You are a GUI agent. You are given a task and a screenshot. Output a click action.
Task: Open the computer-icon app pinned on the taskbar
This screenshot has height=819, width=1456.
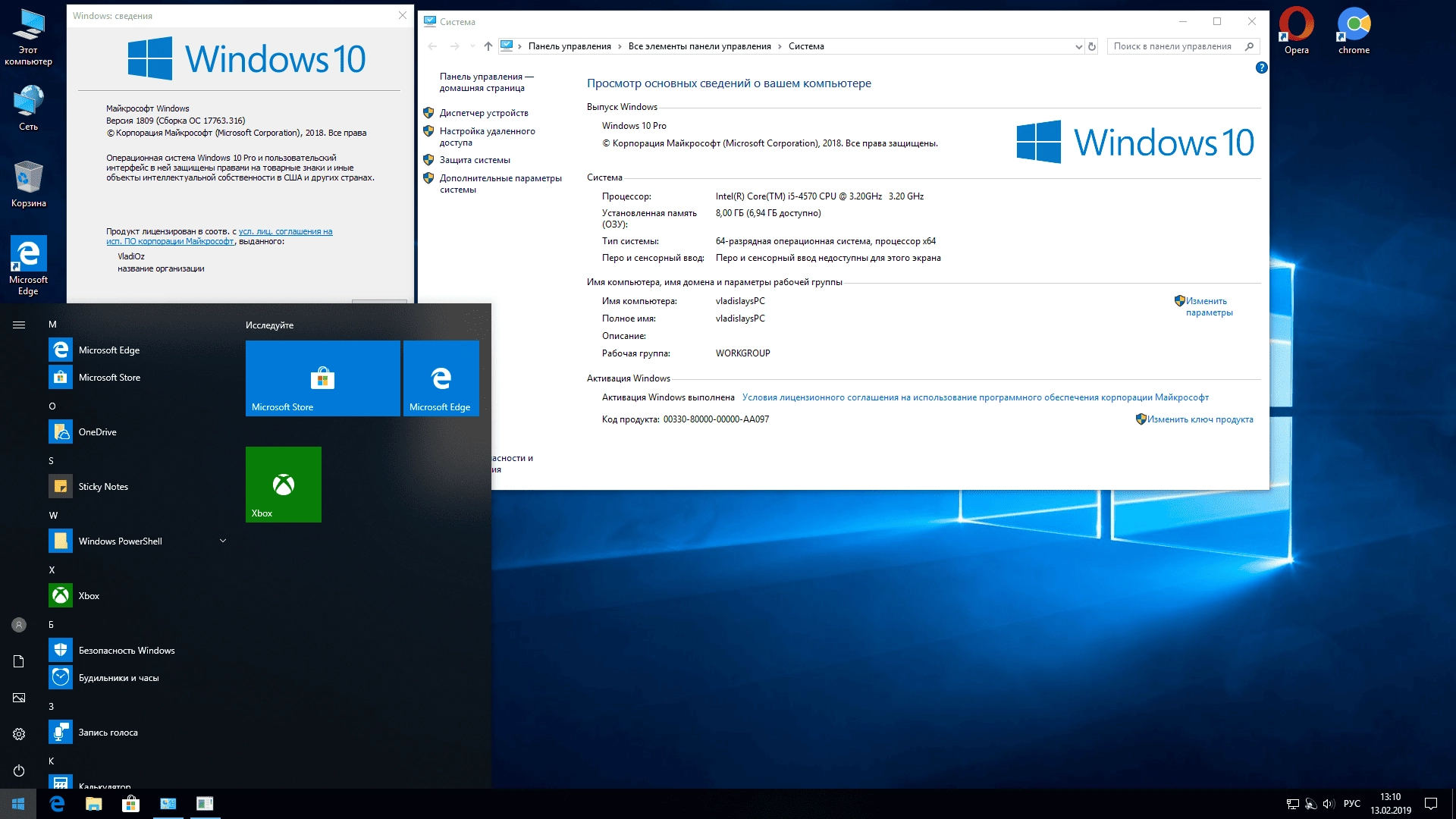pyautogui.click(x=168, y=804)
